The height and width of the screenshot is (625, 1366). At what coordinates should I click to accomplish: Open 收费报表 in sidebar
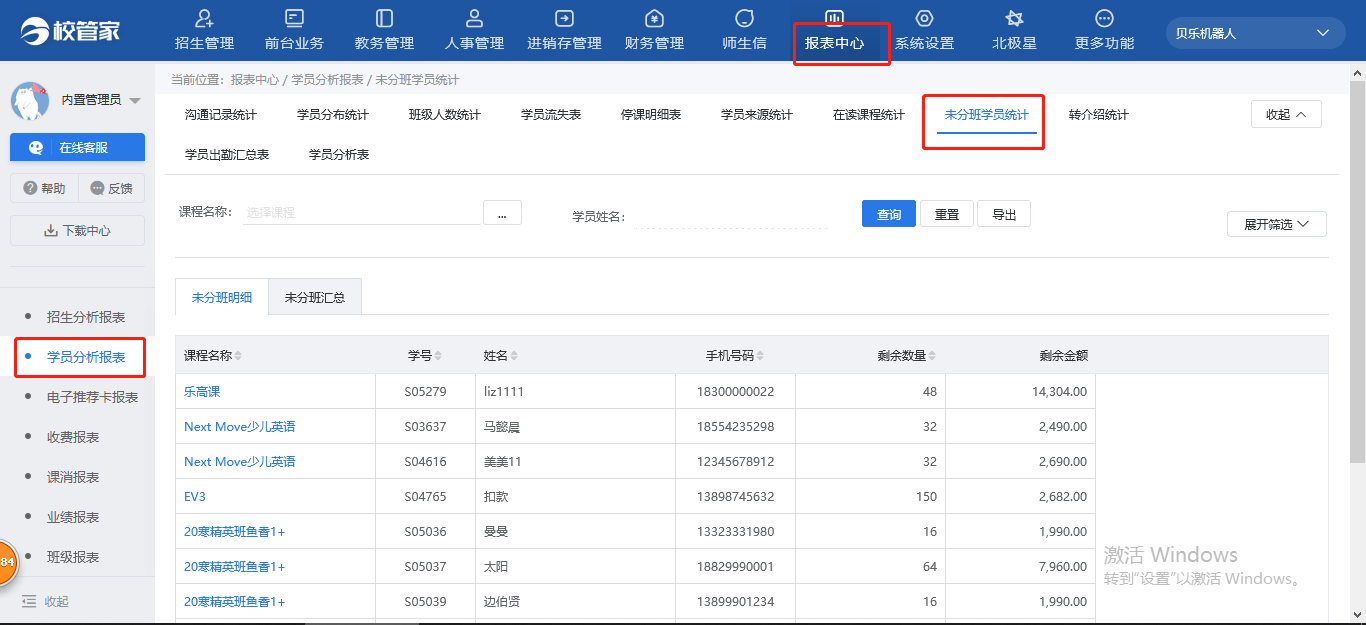click(x=73, y=437)
